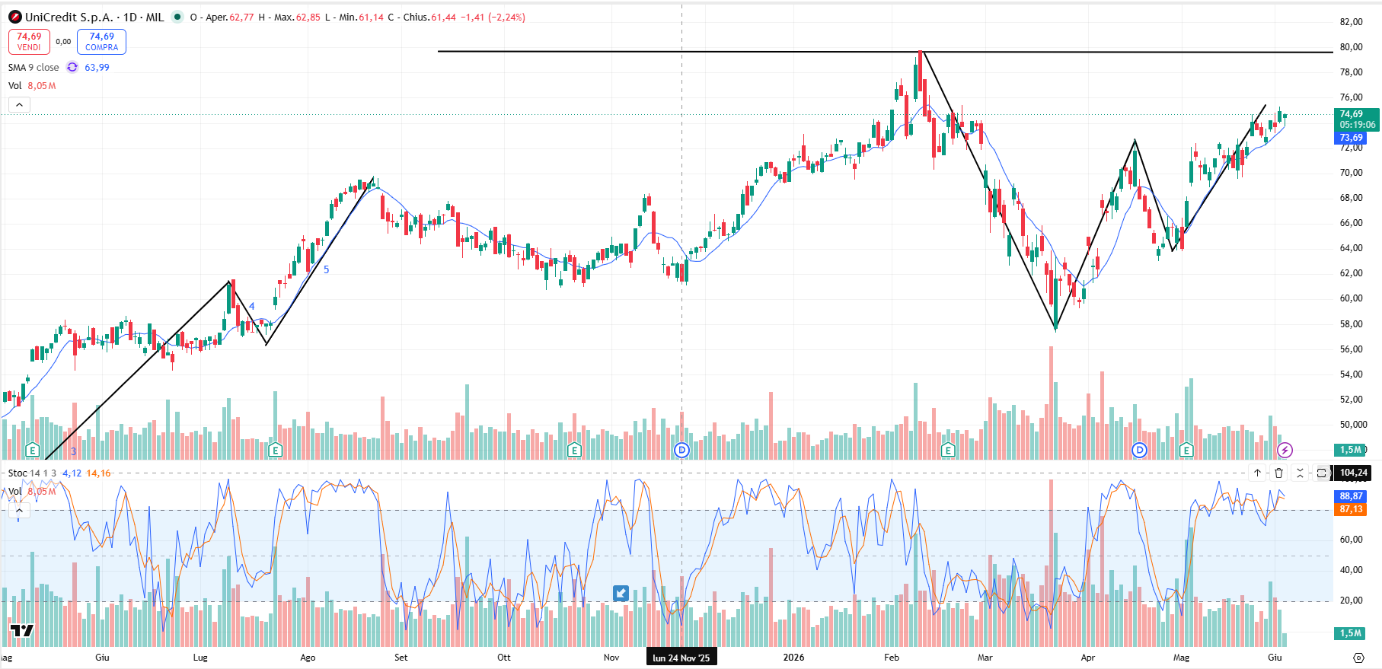
Task: Maximize the Stoc pane
Action: point(1321,472)
